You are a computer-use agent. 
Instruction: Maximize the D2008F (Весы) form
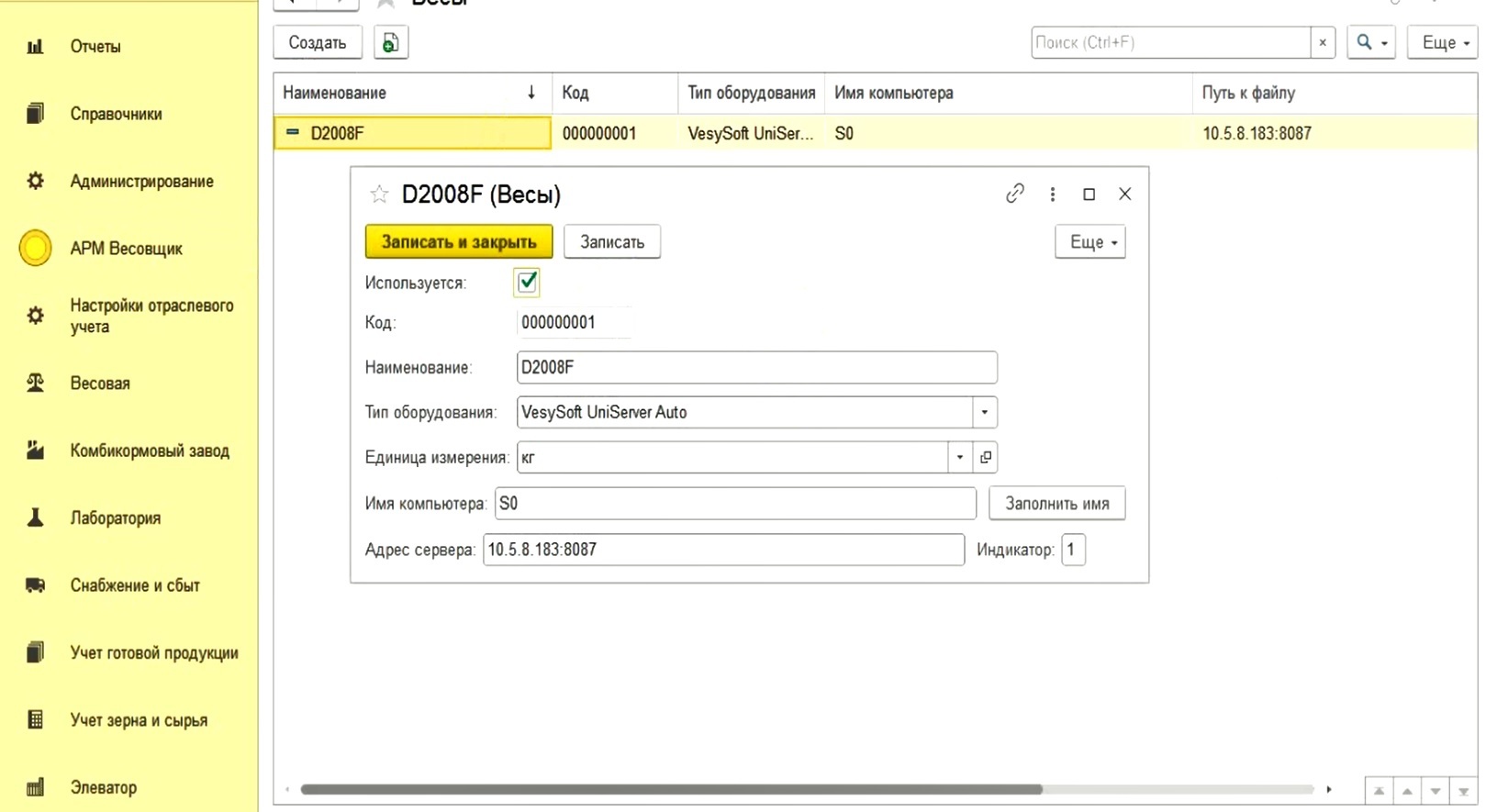pos(1089,195)
